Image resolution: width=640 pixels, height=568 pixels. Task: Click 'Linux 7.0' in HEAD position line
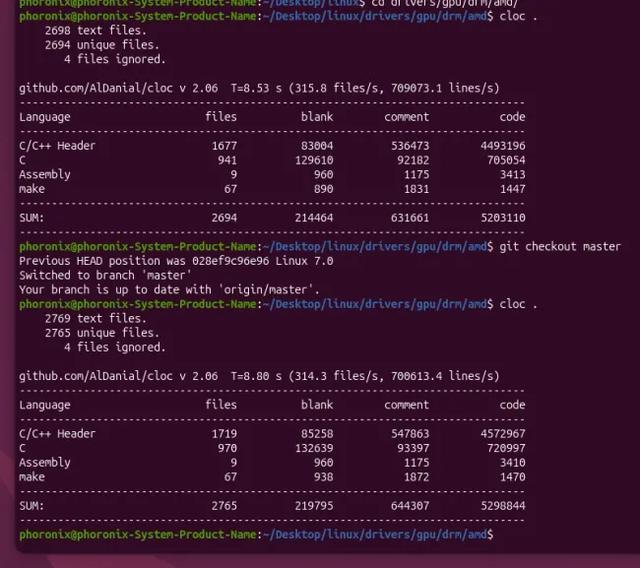click(x=304, y=261)
